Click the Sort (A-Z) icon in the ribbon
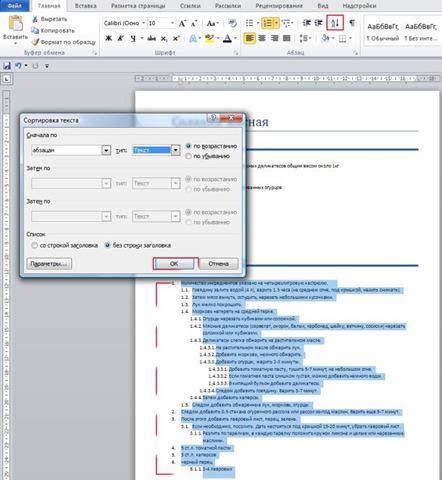442x480 pixels. 335,23
